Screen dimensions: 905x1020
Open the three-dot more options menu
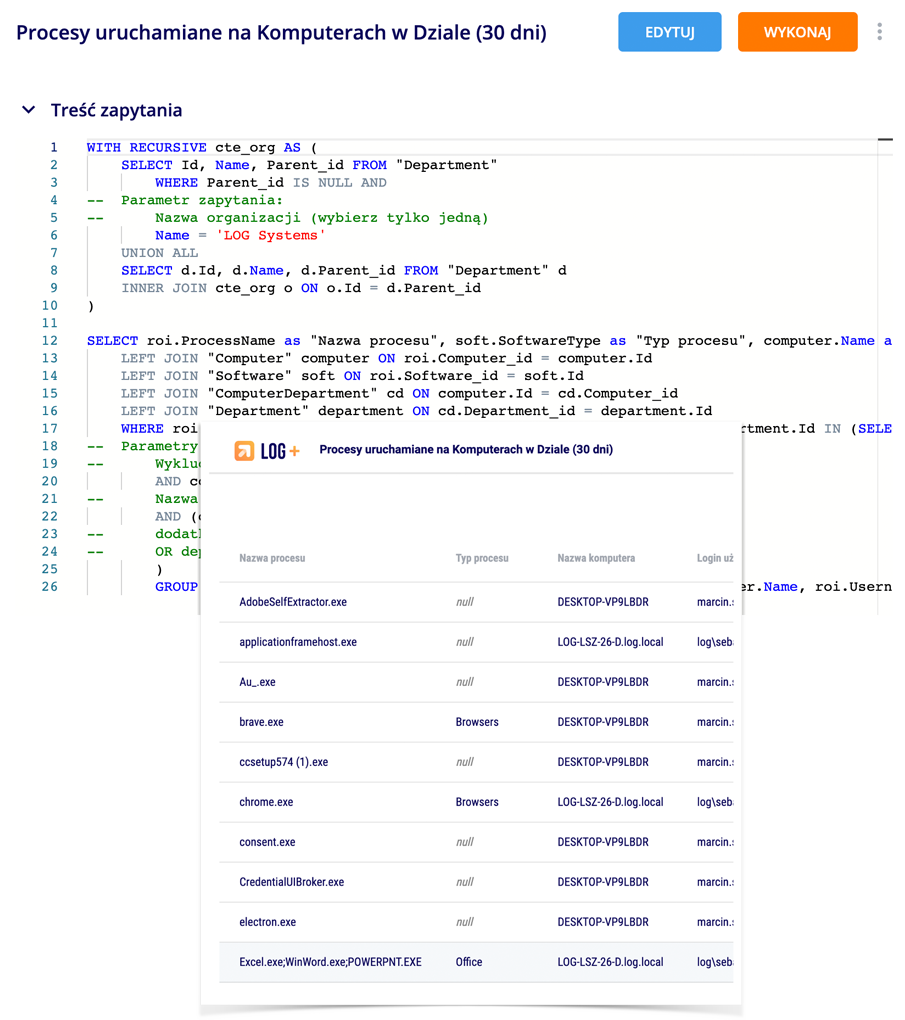click(880, 32)
